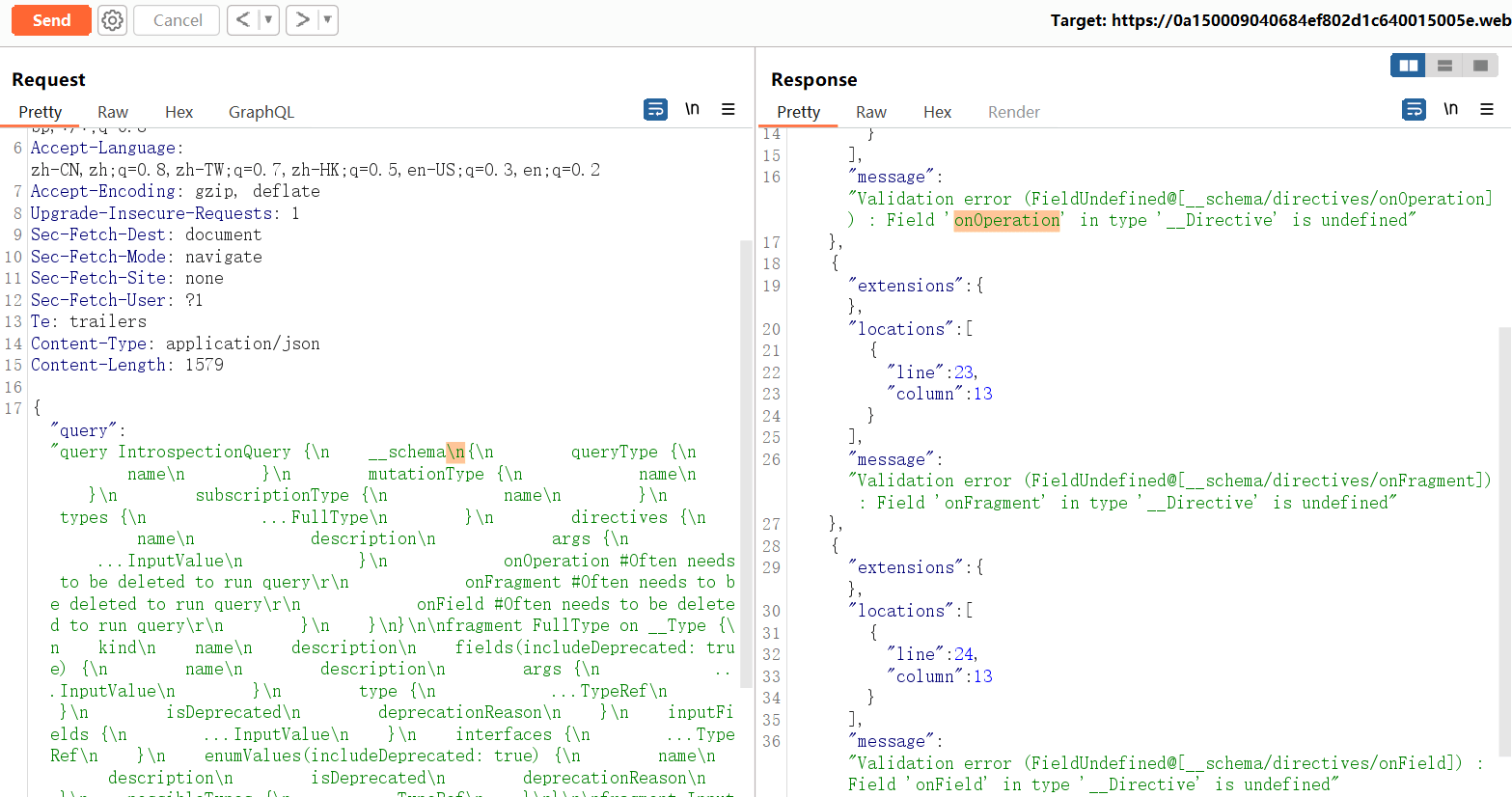The image size is (1512, 797).
Task: Open the forward history dropdown arrow
Action: pyautogui.click(x=327, y=19)
